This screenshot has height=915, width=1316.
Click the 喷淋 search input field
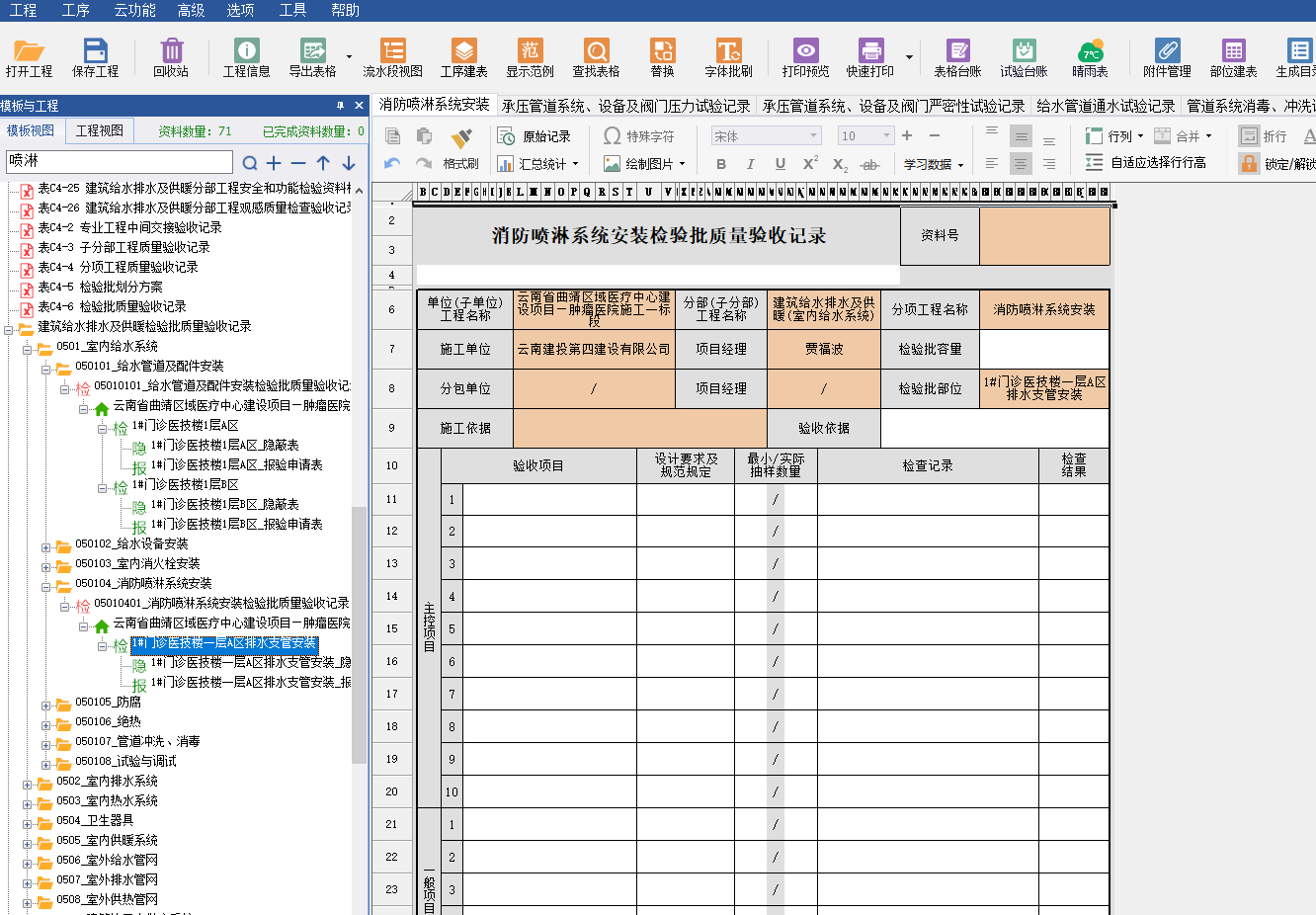119,161
